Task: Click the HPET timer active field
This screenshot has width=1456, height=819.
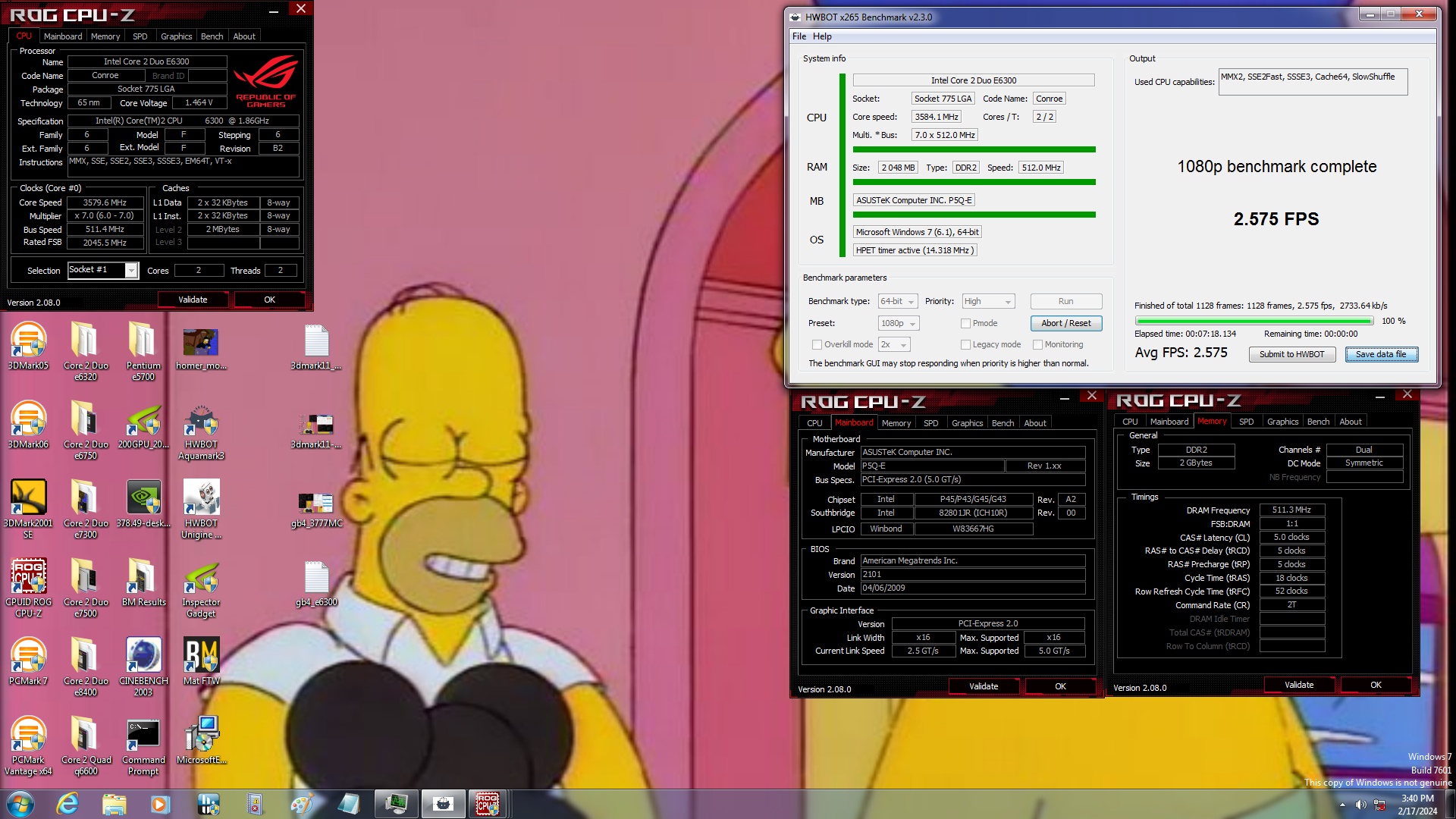Action: pyautogui.click(x=915, y=250)
